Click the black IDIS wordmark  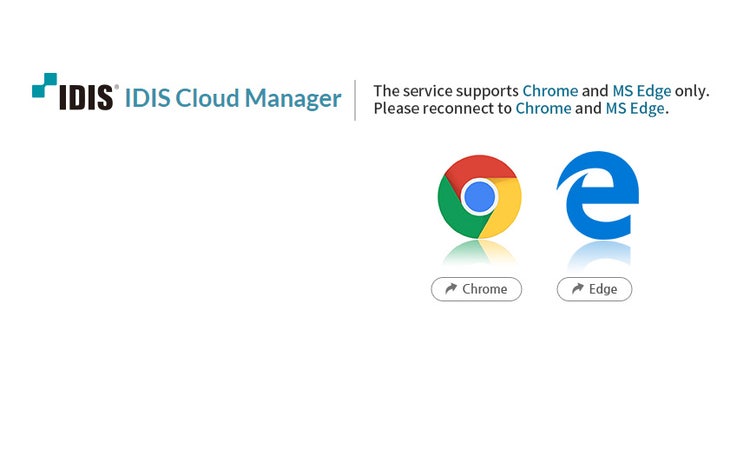(x=88, y=99)
